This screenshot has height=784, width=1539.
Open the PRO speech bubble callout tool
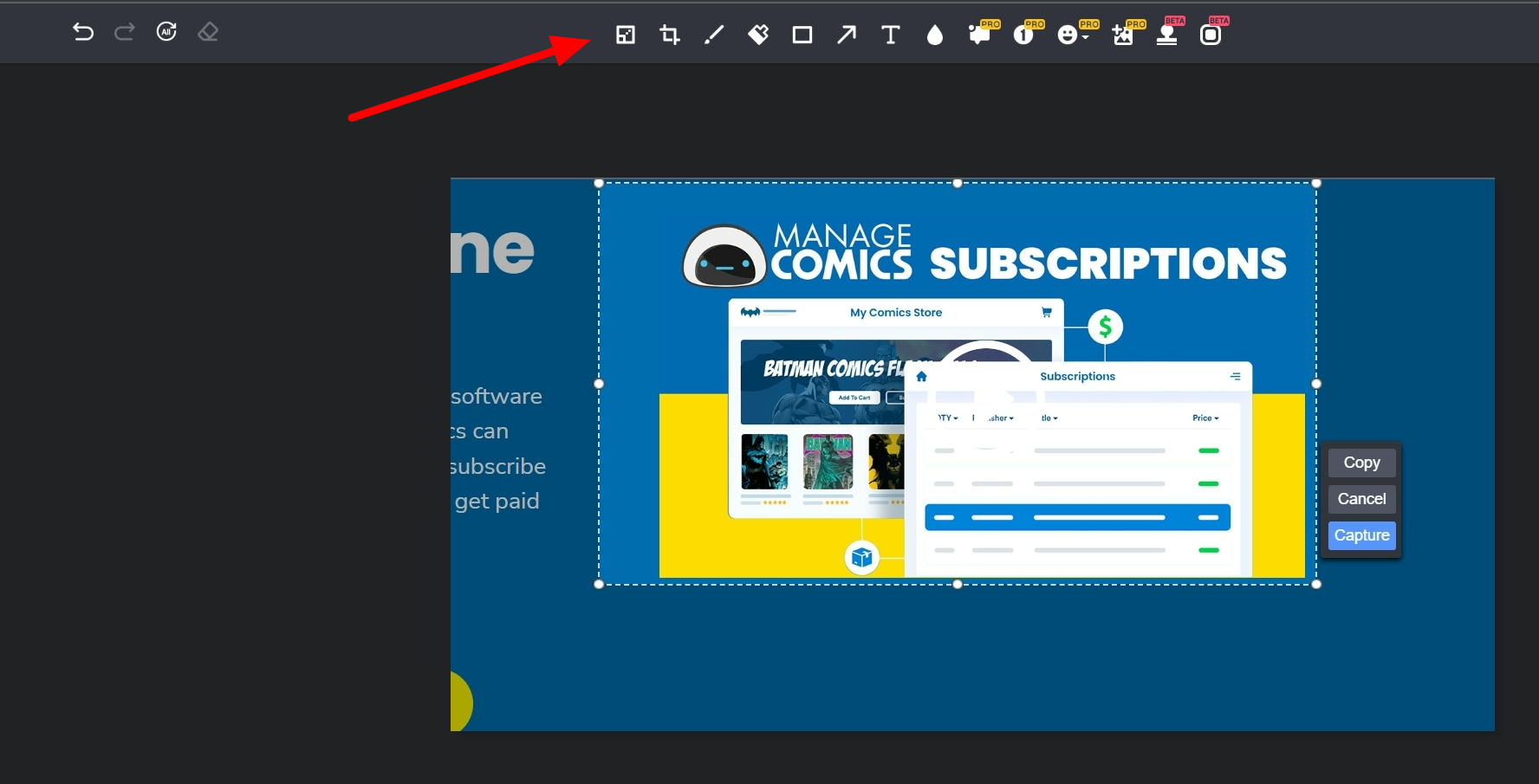979,35
